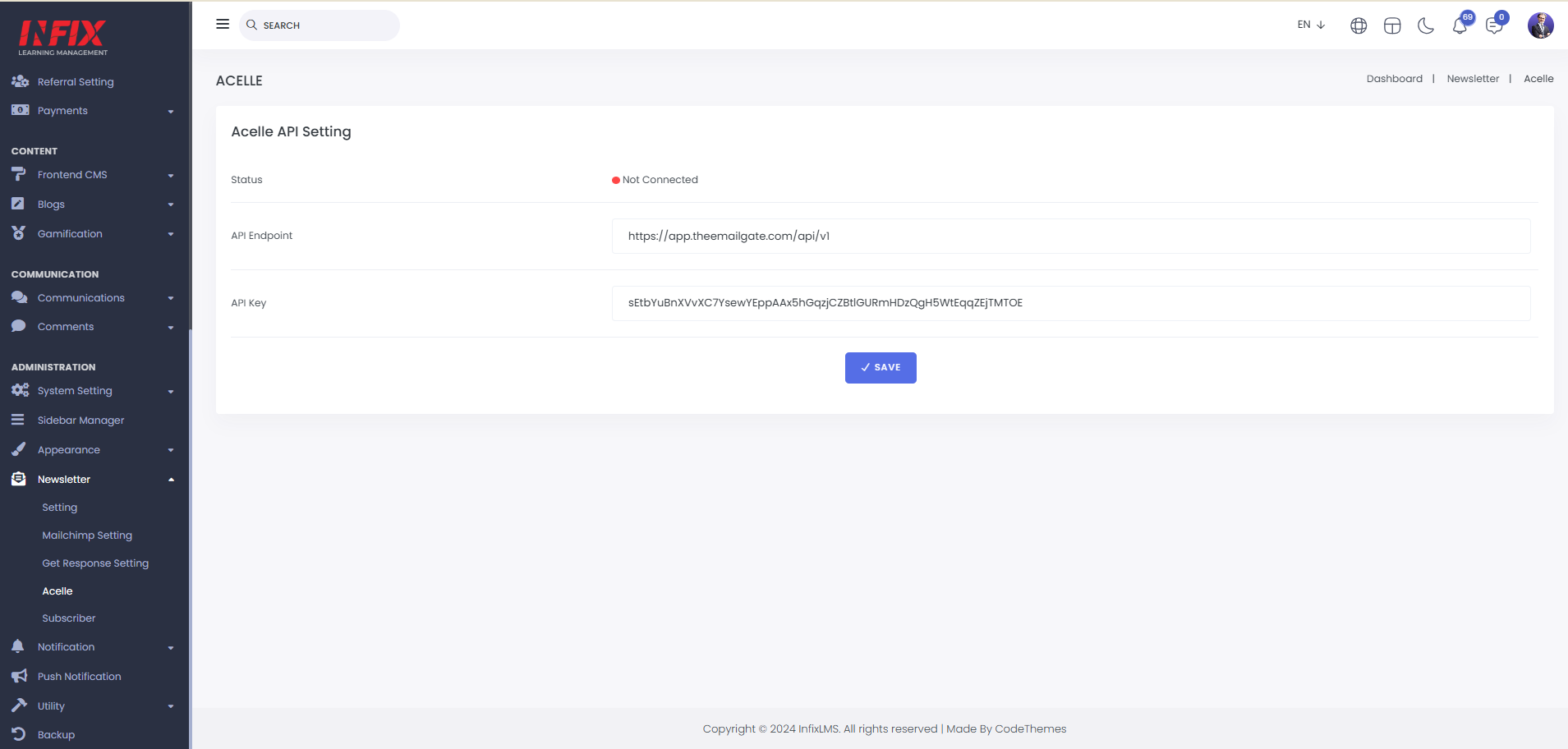
Task: Expand the Communications submenu arrow
Action: 171,299
